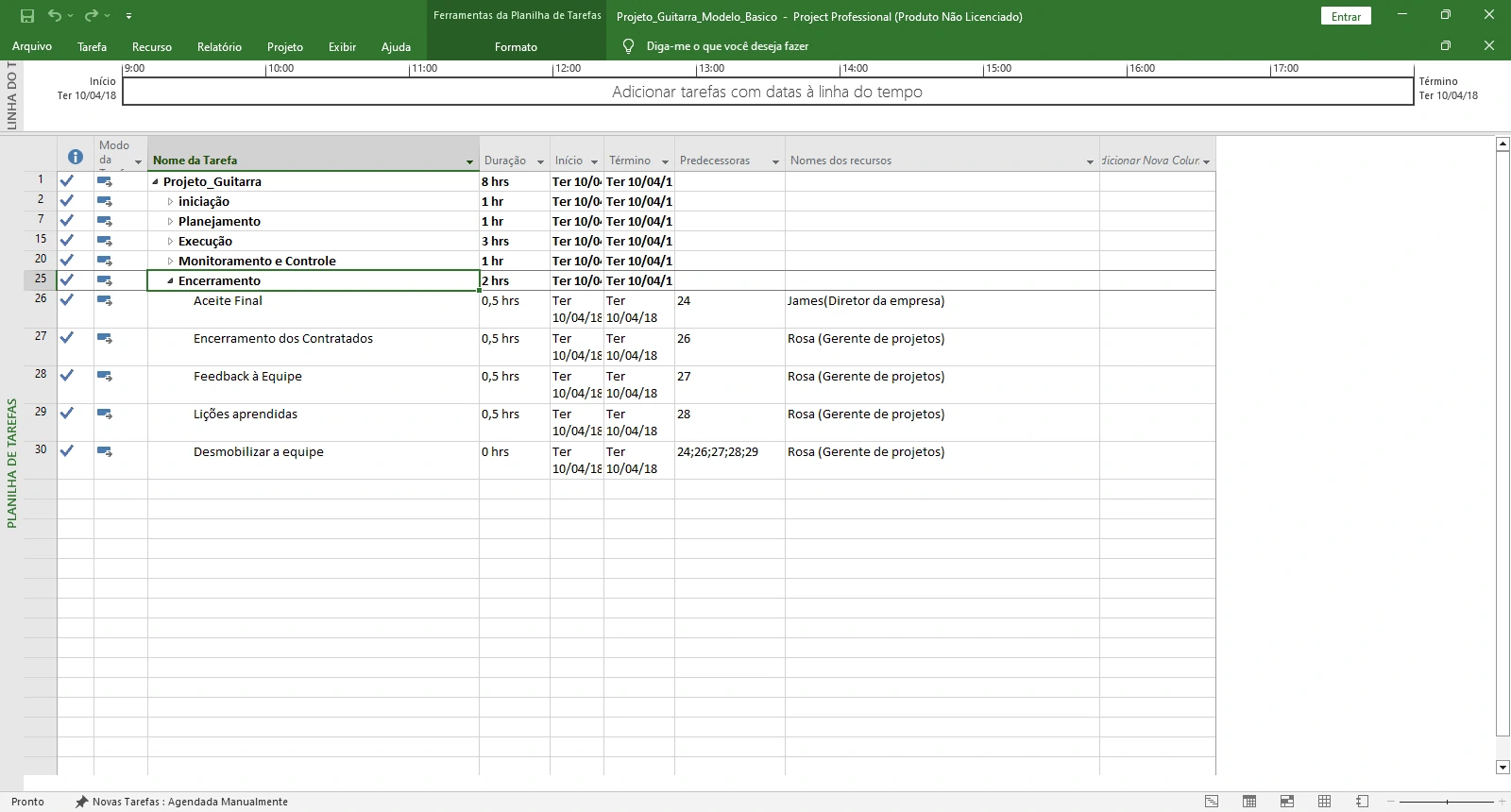Collapse the Projeto_Guitarra summary task
1511x812 pixels.
(155, 182)
